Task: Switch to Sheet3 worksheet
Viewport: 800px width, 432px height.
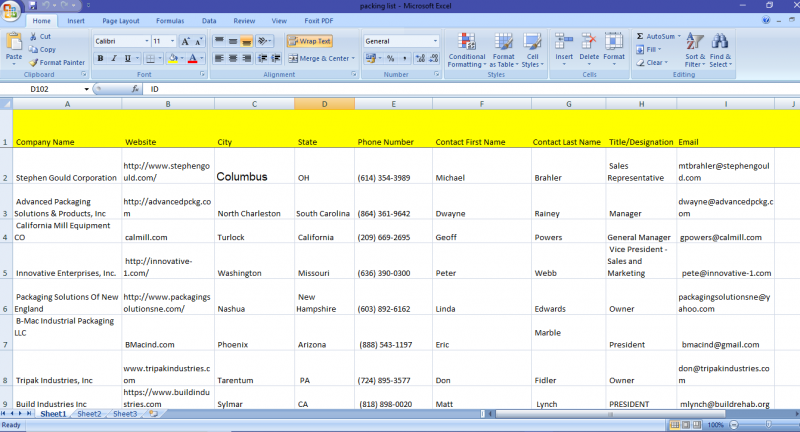Action: pos(125,414)
